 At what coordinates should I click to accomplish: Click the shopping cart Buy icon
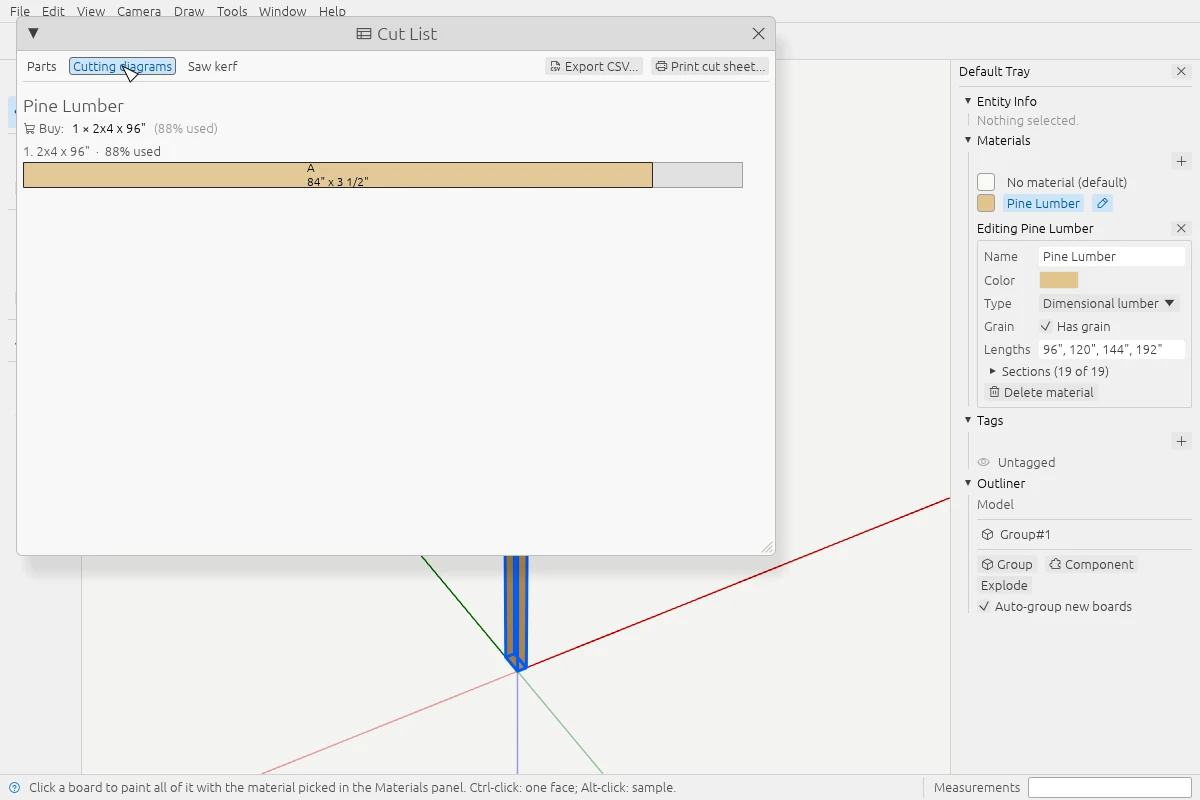point(29,128)
